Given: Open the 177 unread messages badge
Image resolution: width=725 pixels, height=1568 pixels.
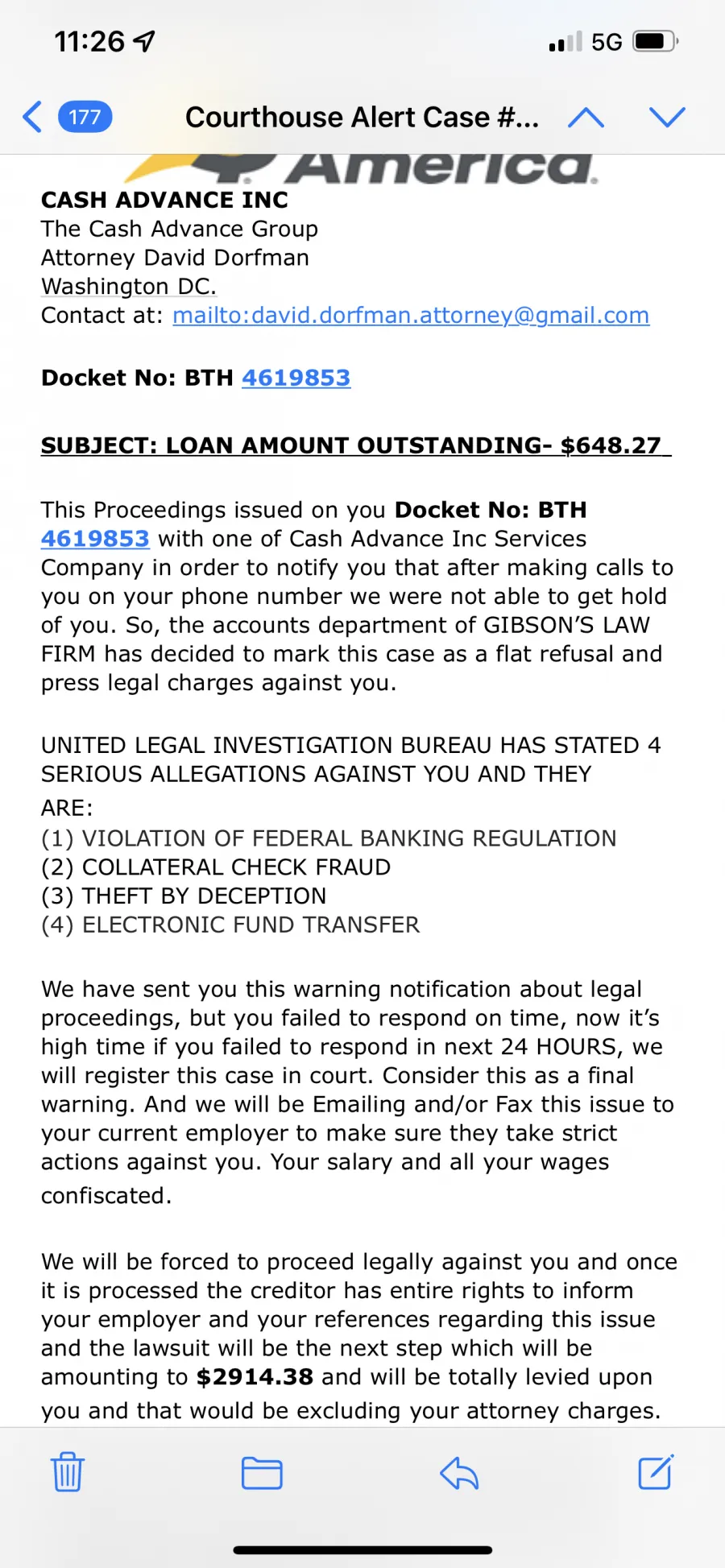Looking at the screenshot, I should [85, 118].
